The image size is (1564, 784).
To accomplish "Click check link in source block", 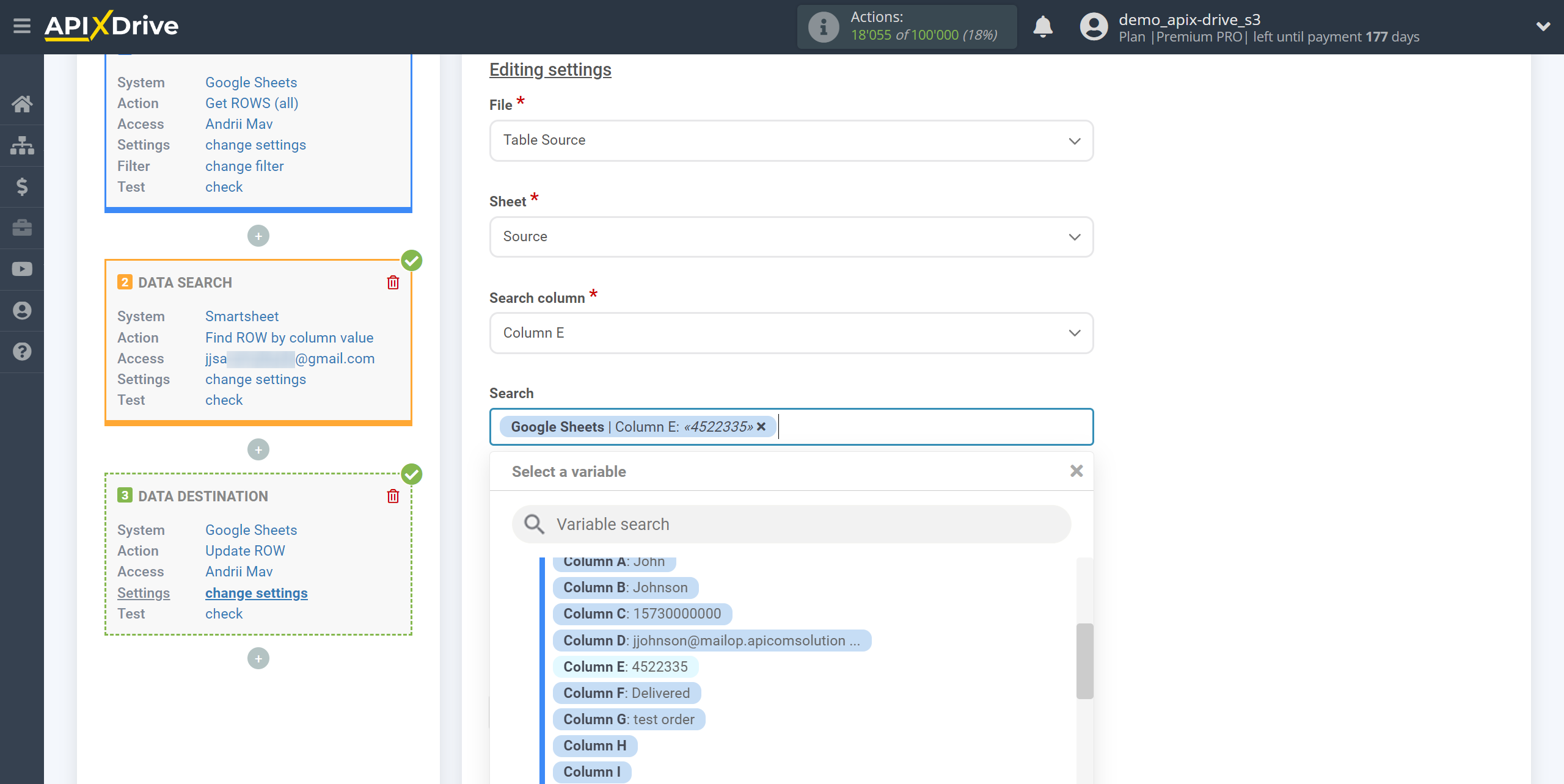I will [x=224, y=187].
